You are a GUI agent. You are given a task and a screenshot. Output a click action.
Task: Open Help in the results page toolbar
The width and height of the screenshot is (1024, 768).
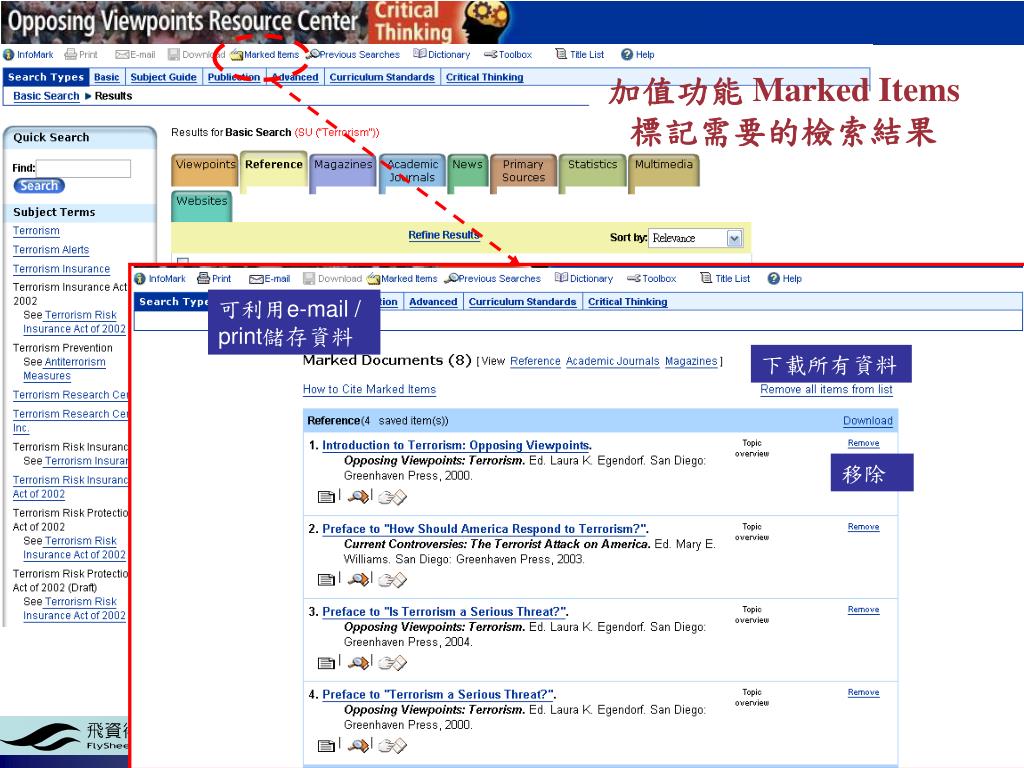637,55
